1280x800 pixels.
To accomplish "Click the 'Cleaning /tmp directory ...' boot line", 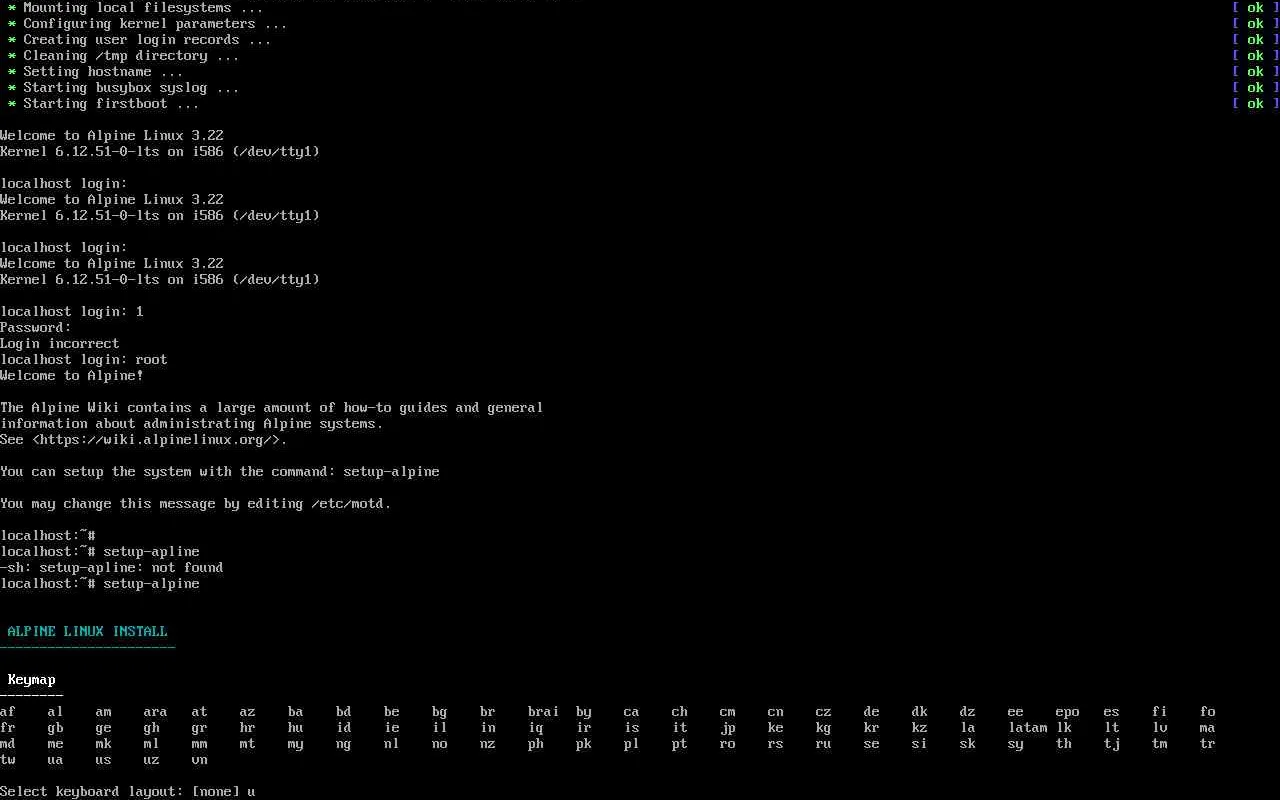I will [124, 55].
